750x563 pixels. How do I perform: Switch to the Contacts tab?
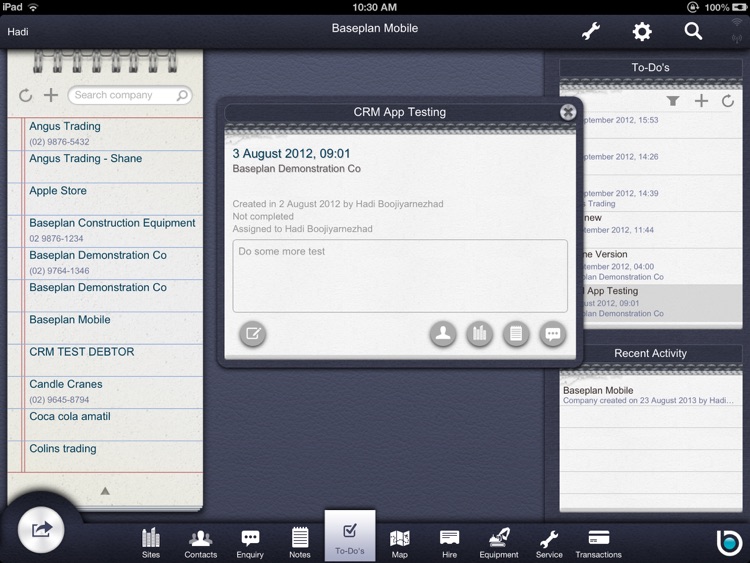click(200, 543)
